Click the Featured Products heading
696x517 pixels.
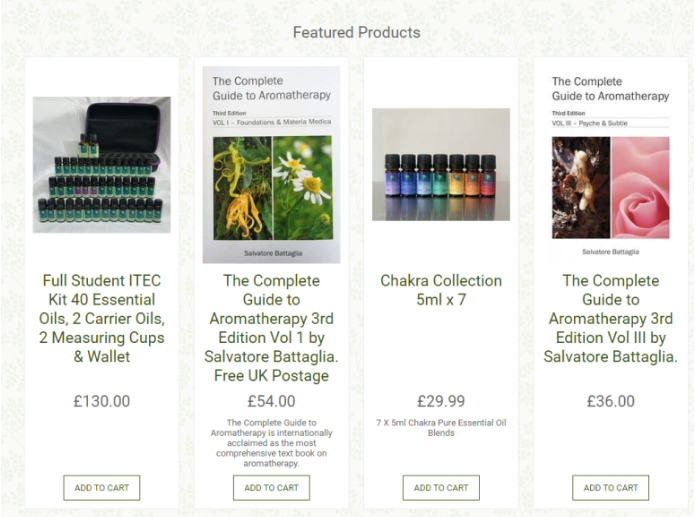(356, 32)
